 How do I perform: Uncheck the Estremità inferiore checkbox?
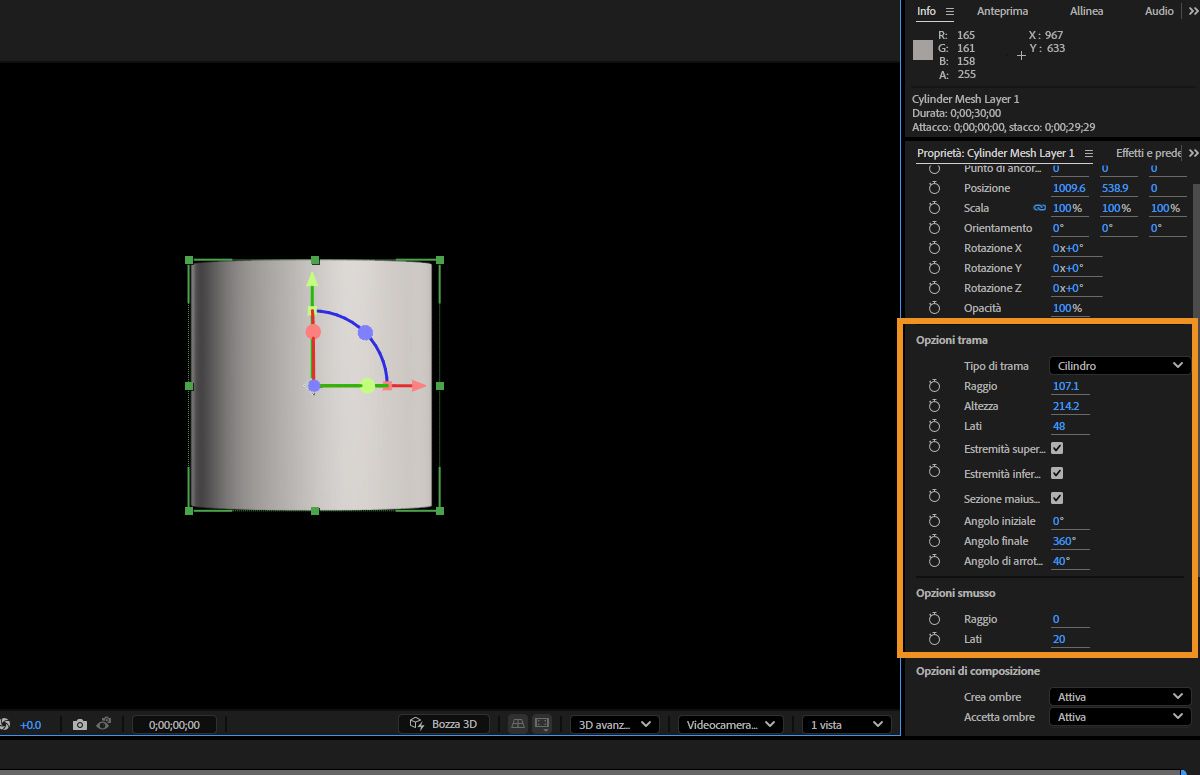click(x=1057, y=473)
